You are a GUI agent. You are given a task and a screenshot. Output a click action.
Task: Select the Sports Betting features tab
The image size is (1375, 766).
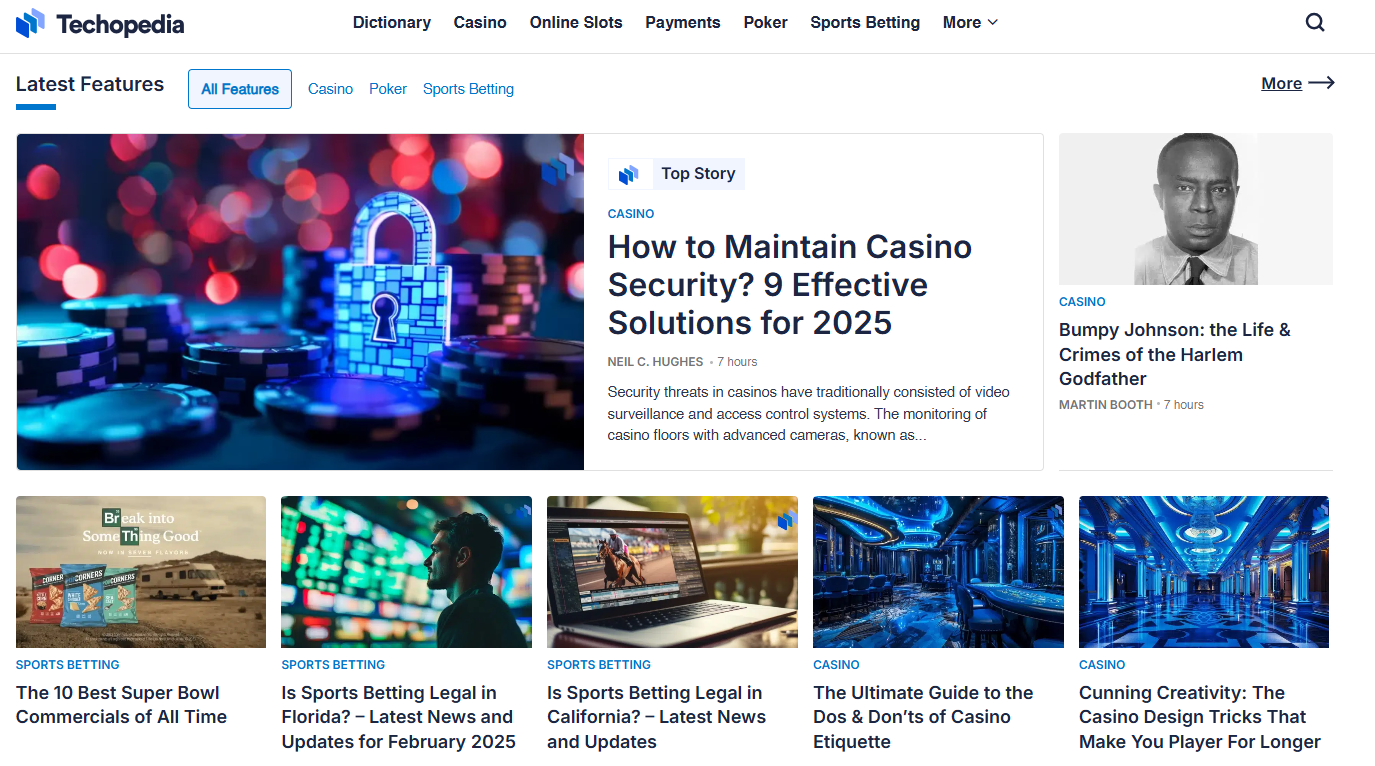[x=468, y=89]
